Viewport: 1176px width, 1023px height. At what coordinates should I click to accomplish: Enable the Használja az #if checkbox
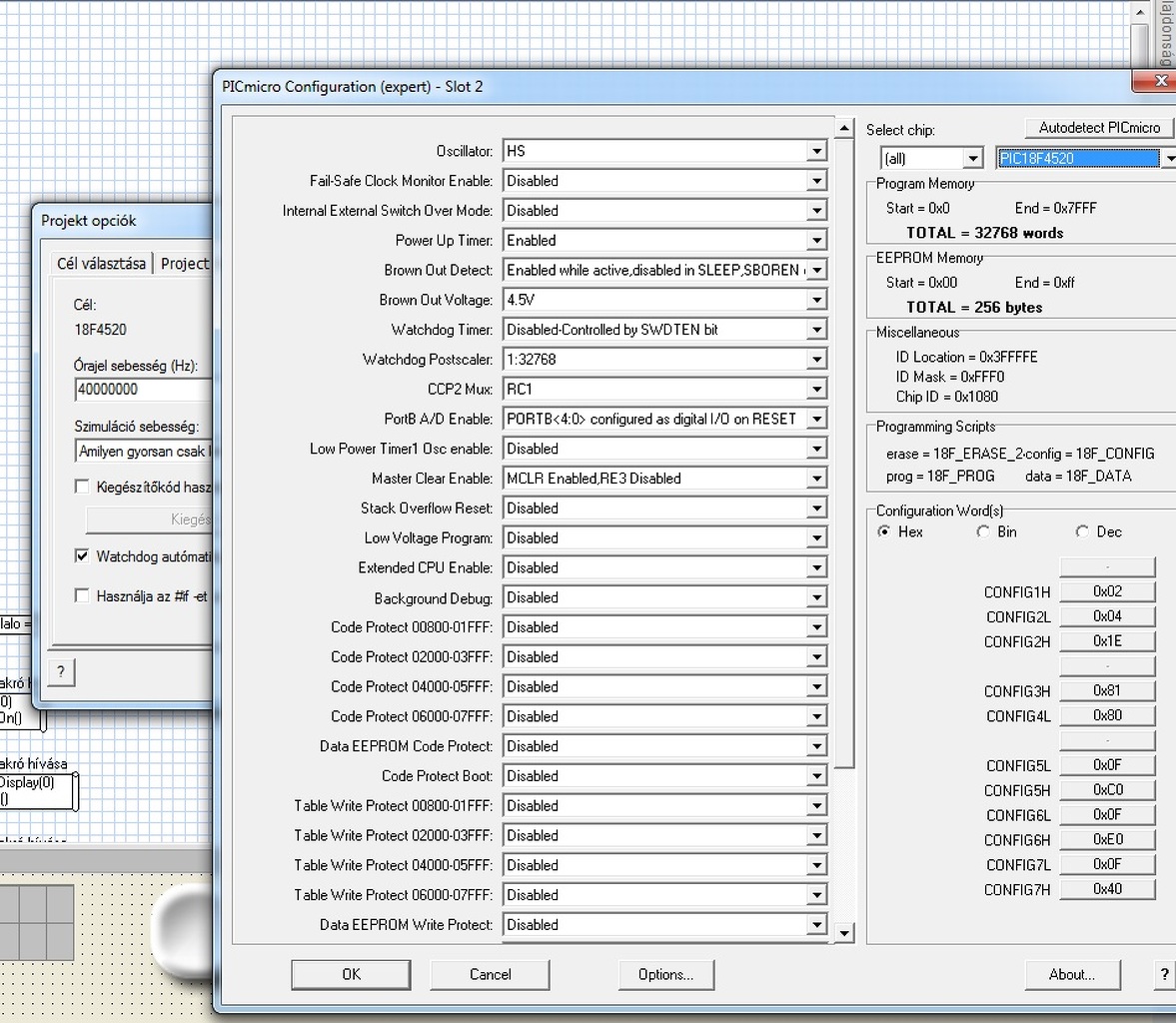pos(82,595)
